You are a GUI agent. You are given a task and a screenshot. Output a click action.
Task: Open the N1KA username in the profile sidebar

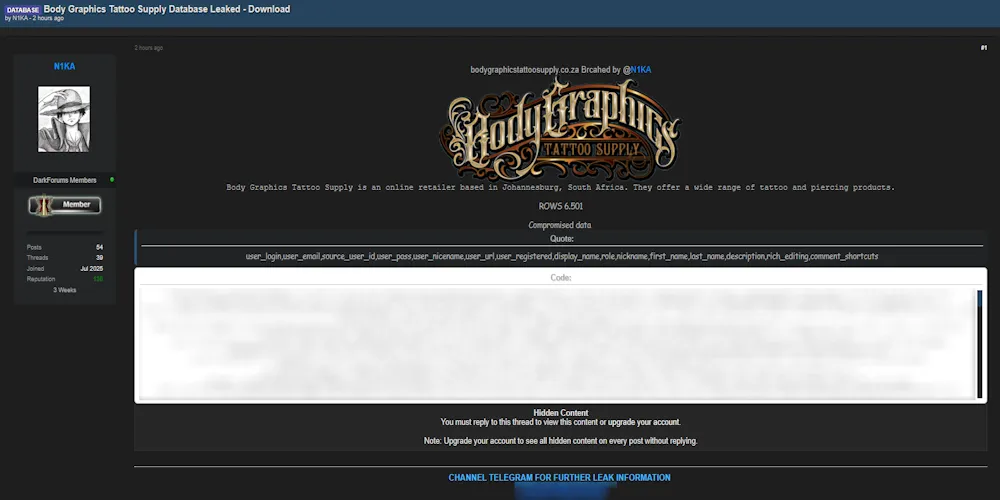[x=64, y=66]
